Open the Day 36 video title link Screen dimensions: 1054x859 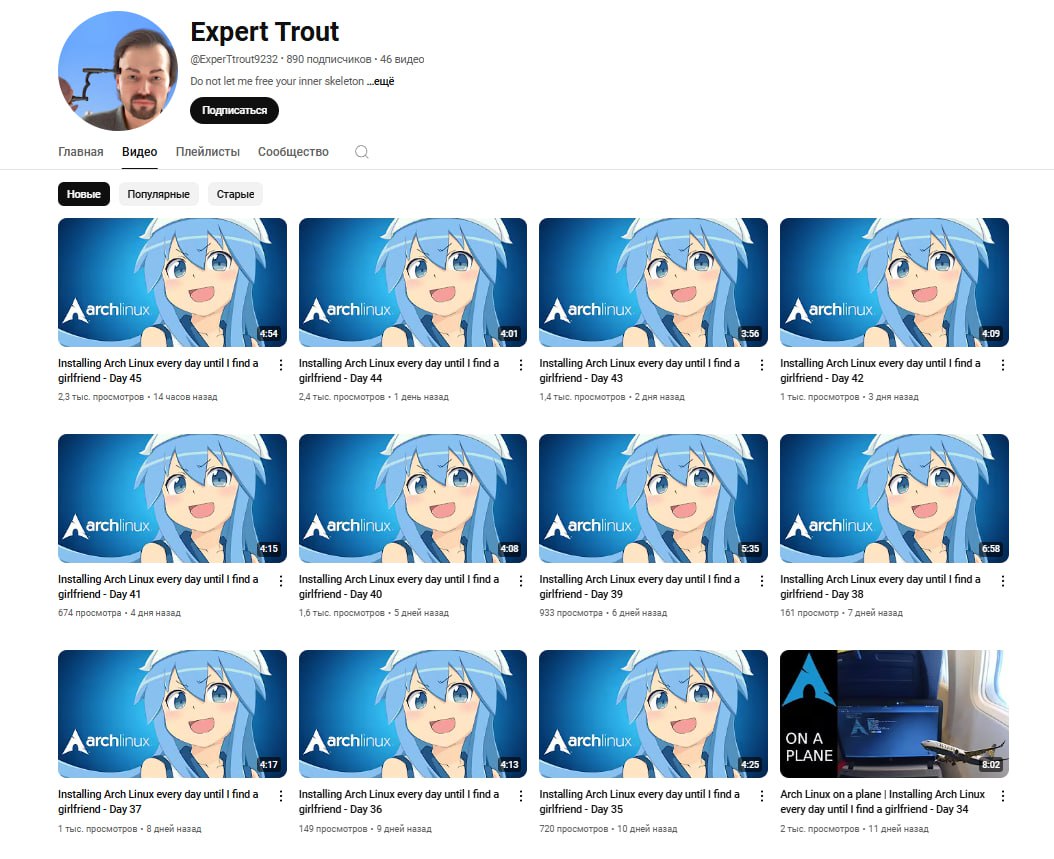(398, 801)
